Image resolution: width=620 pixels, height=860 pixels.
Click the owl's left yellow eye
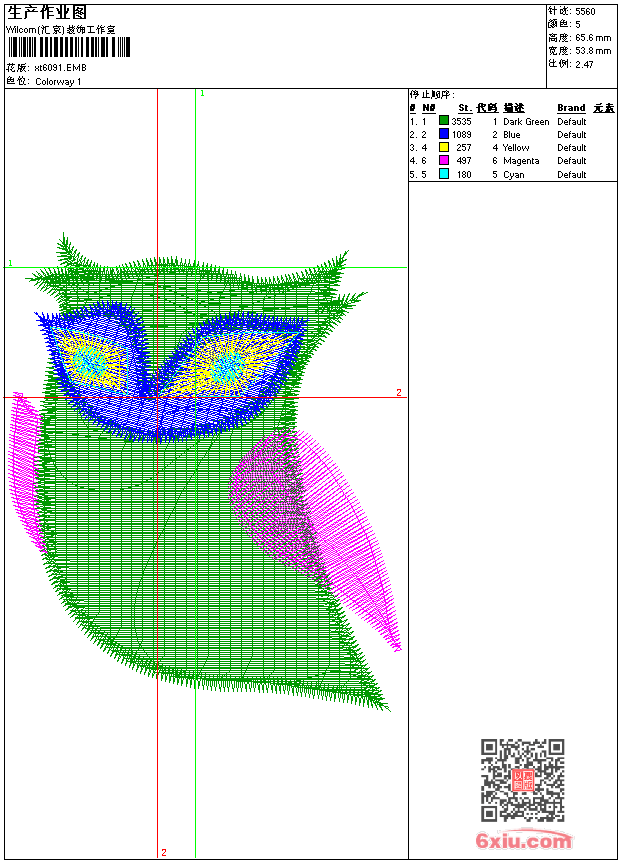tap(90, 360)
